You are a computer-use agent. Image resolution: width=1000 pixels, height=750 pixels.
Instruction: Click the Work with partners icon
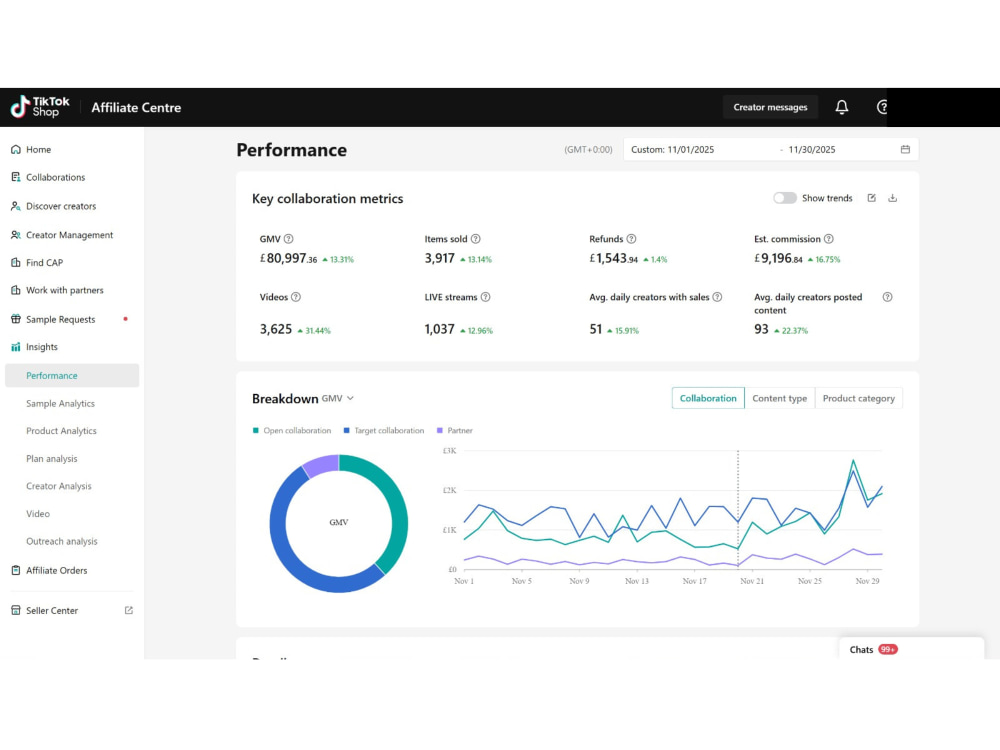pos(16,290)
